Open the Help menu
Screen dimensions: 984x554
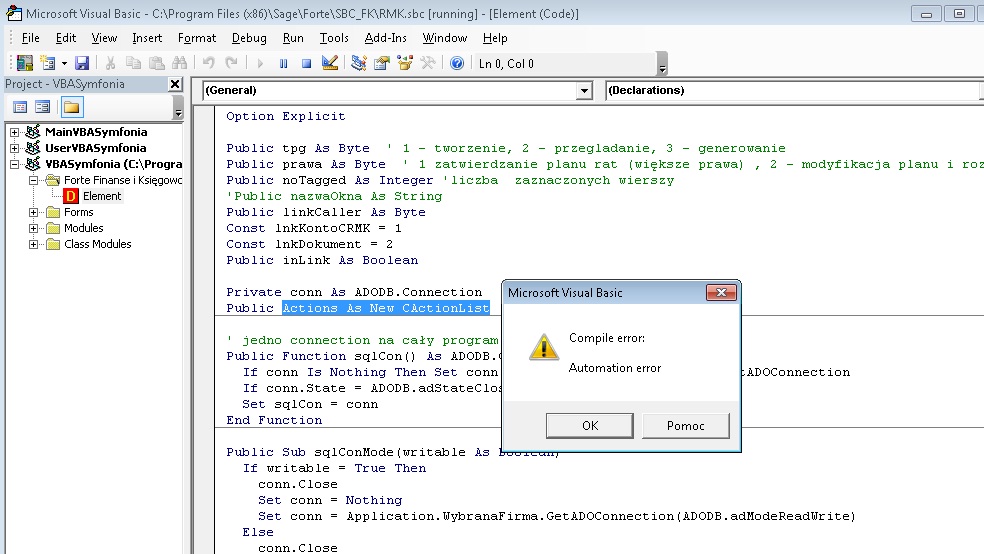tap(495, 38)
